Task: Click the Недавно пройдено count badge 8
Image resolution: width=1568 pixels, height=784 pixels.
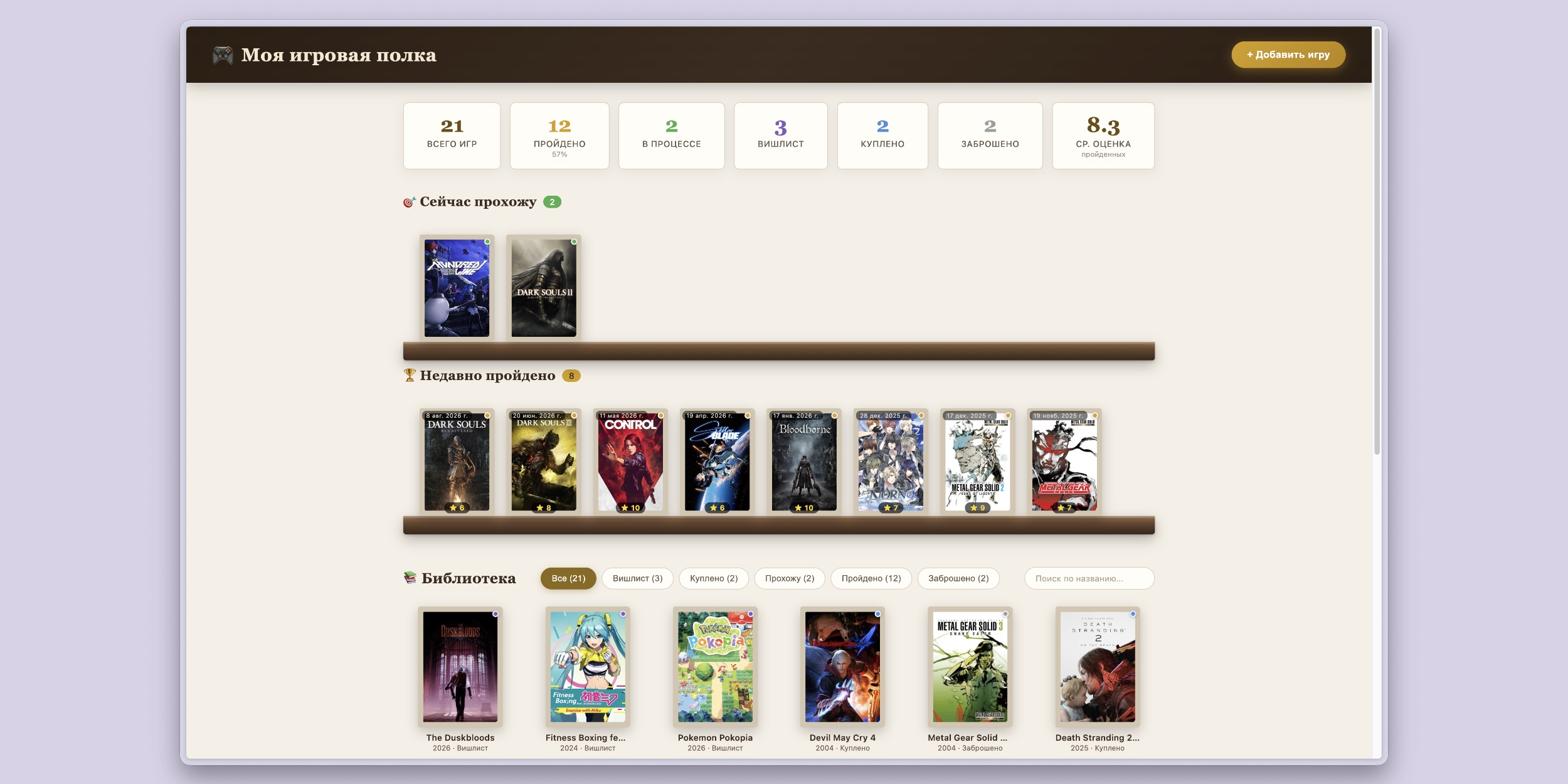Action: 571,376
